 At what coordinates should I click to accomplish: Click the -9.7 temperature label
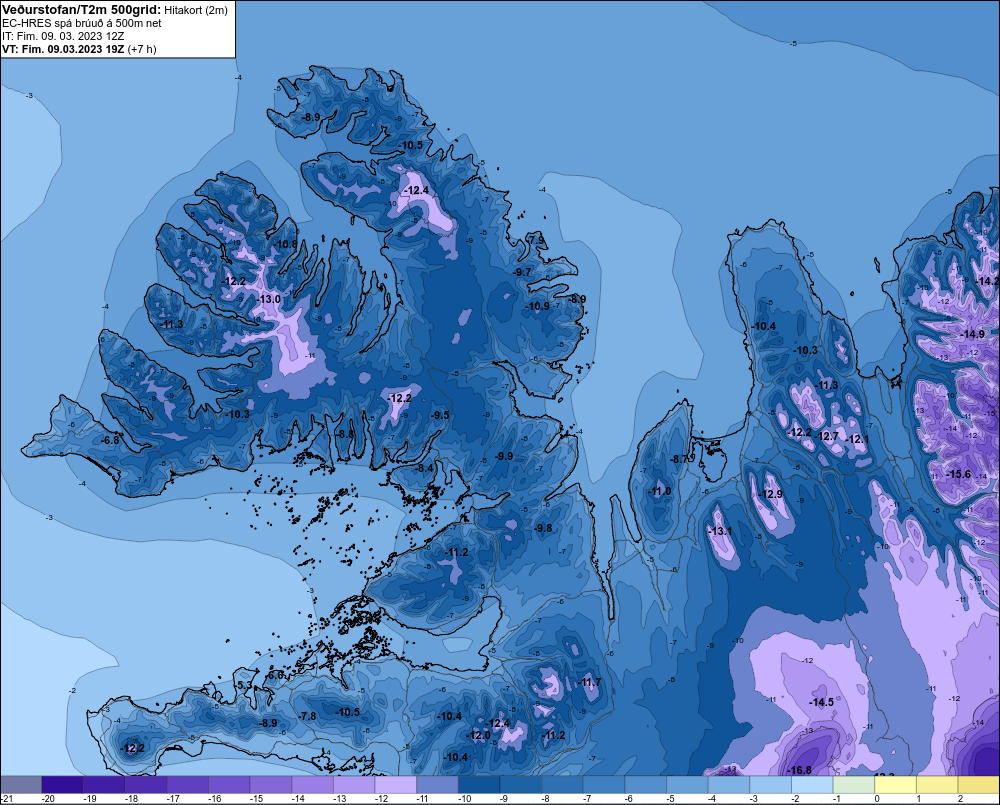click(x=522, y=272)
